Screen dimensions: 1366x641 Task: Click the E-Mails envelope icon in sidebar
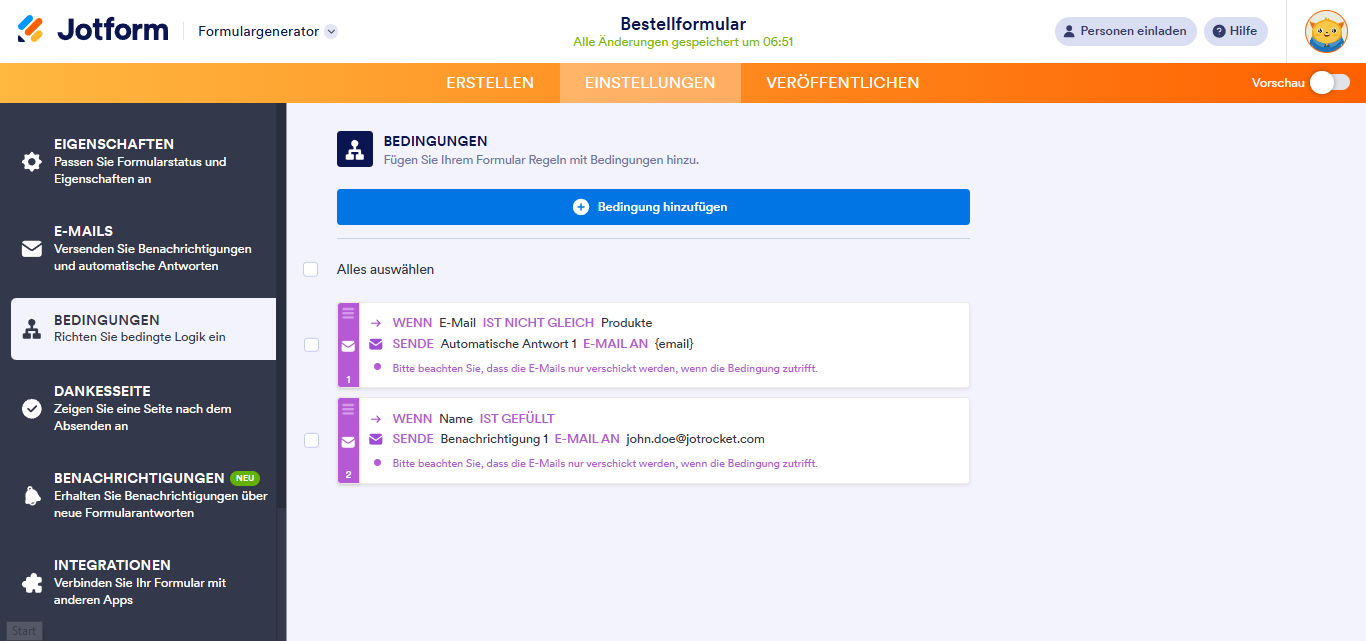pos(32,249)
